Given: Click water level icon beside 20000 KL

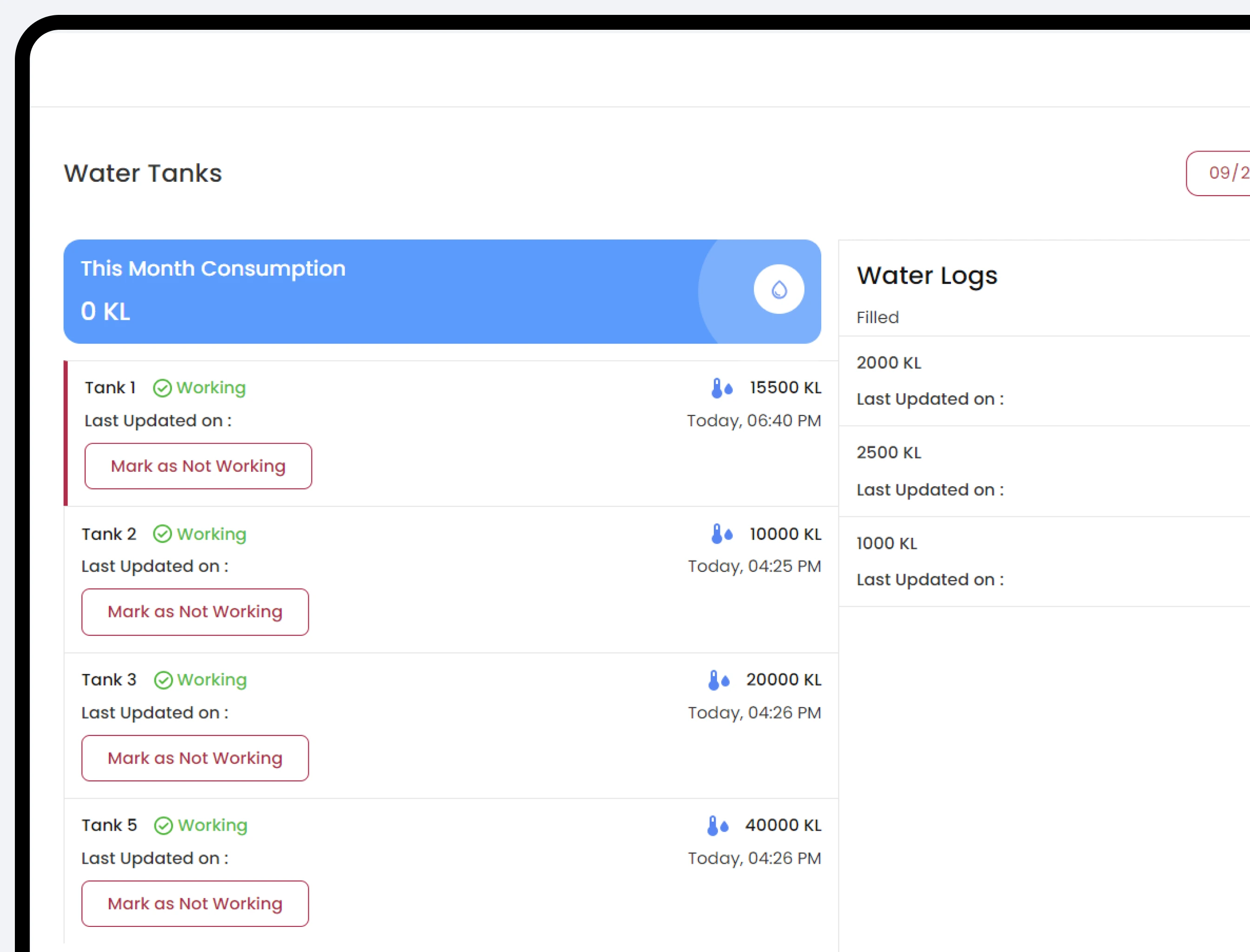Looking at the screenshot, I should (718, 680).
